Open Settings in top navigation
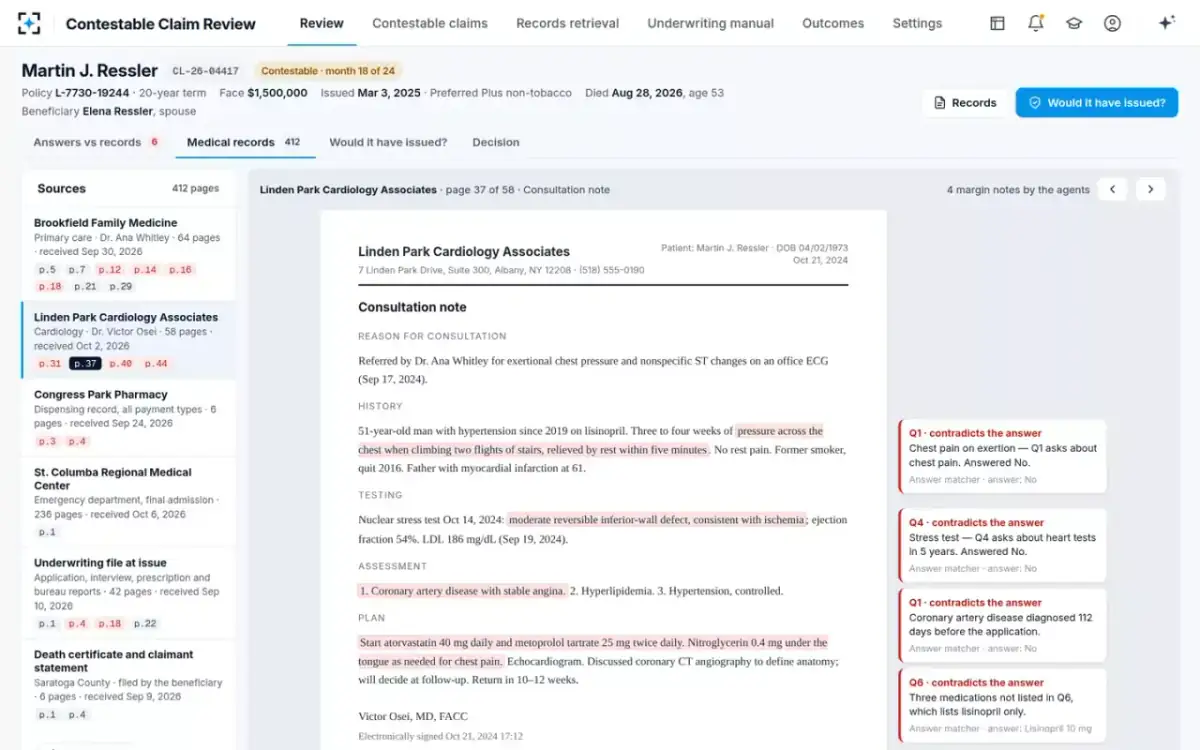This screenshot has height=750, width=1200. [x=917, y=23]
